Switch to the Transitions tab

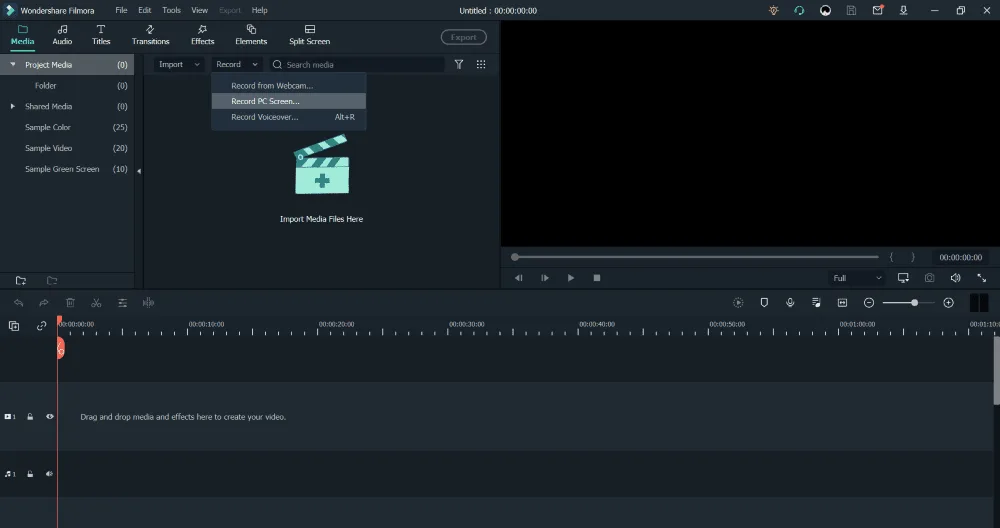(151, 35)
